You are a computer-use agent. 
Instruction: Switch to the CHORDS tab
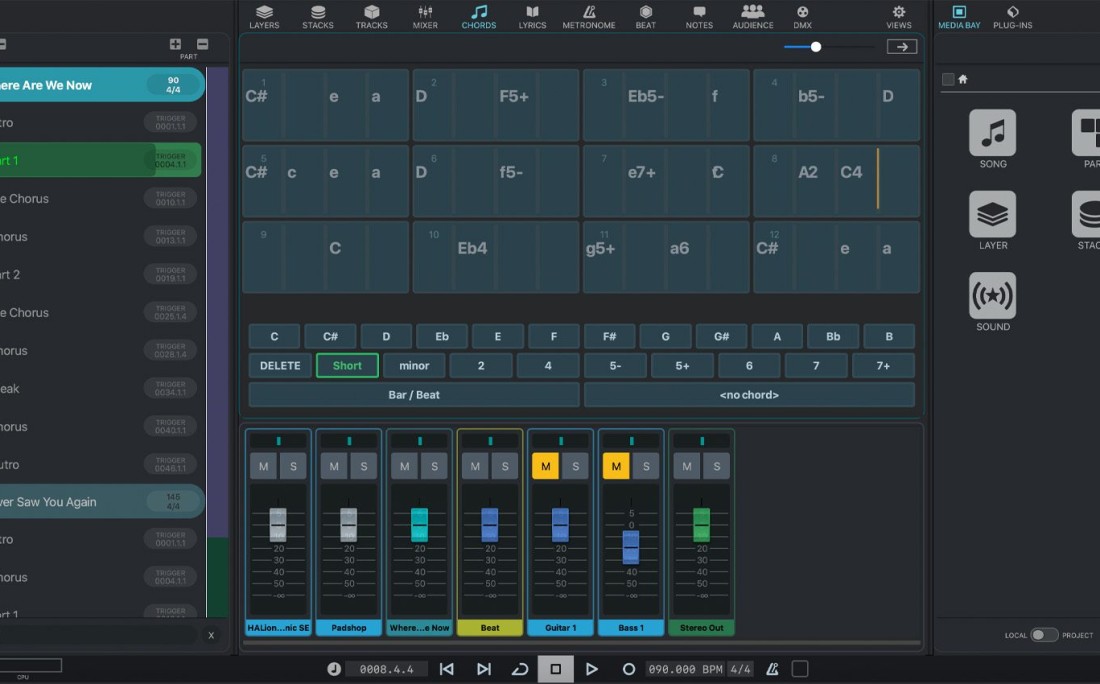pyautogui.click(x=478, y=17)
